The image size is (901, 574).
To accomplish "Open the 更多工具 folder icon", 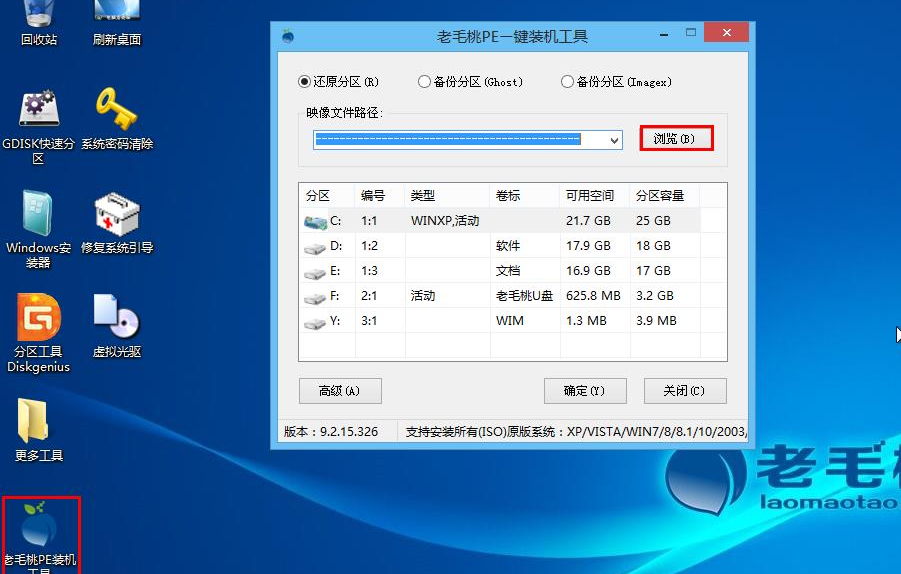I will click(38, 430).
